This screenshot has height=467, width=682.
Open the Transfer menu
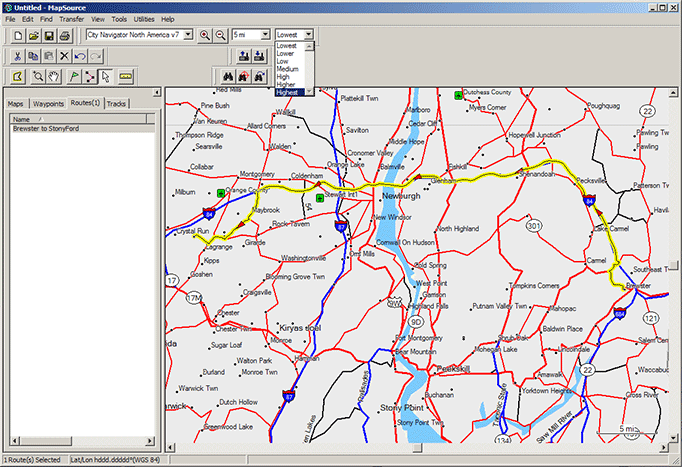(72, 19)
